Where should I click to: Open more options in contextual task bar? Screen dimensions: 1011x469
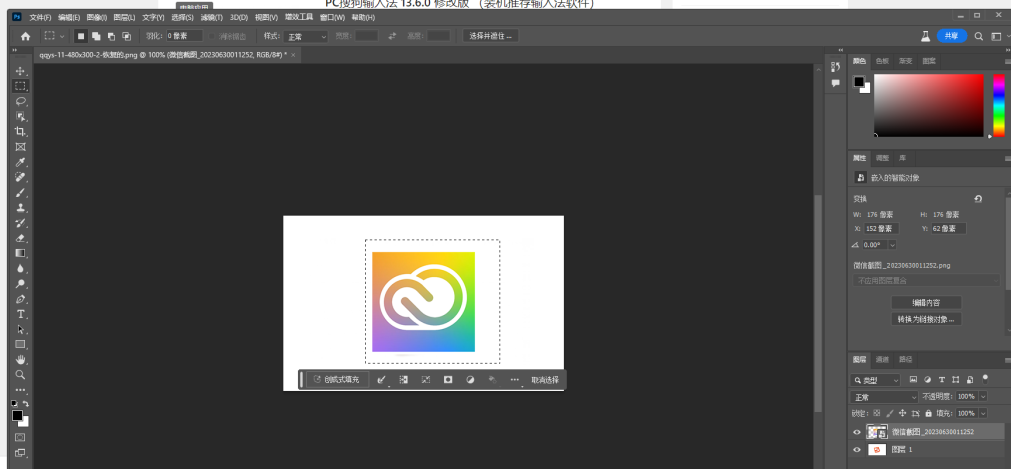point(515,380)
